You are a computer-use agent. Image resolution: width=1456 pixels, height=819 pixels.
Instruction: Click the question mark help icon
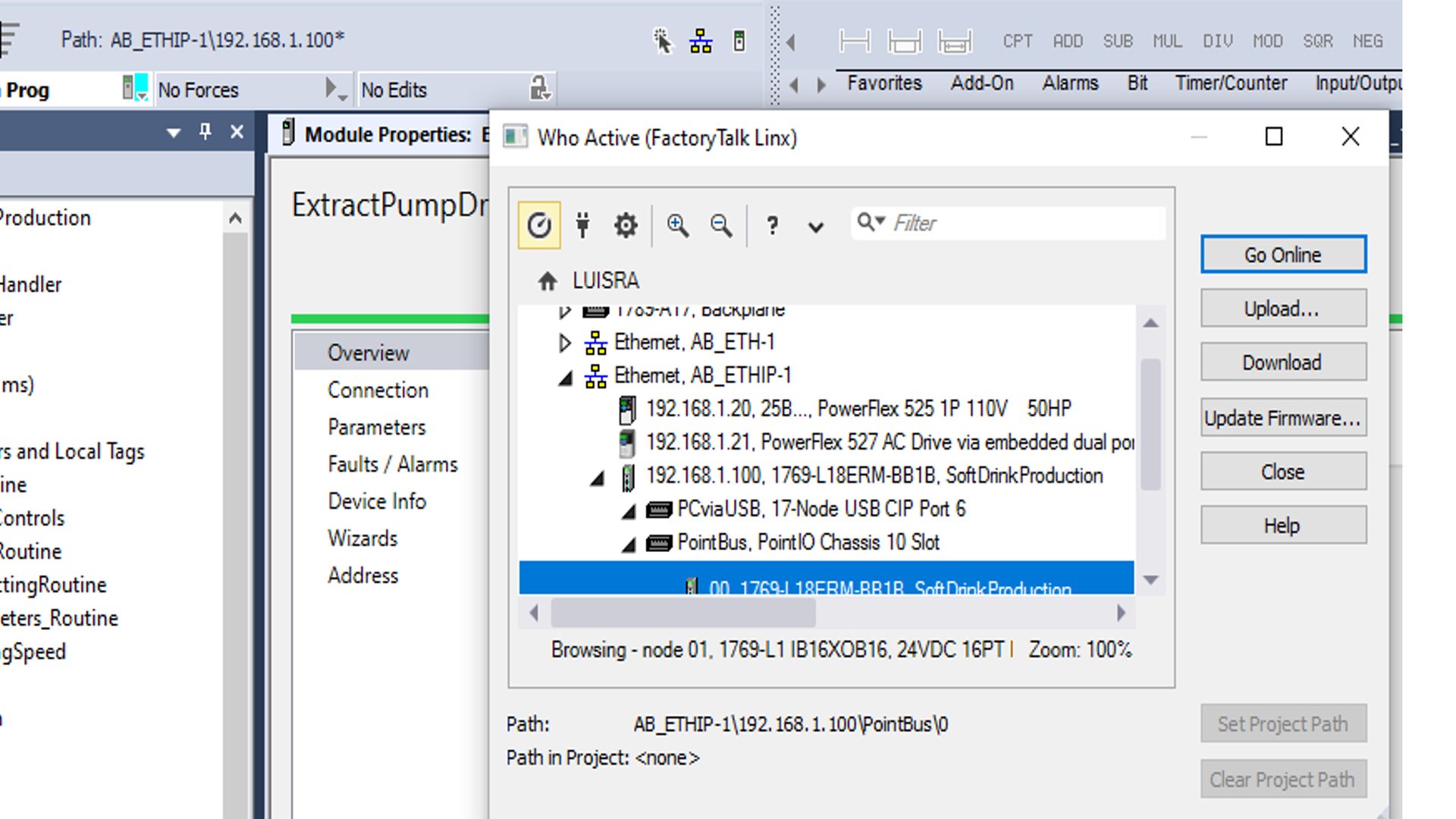click(772, 225)
